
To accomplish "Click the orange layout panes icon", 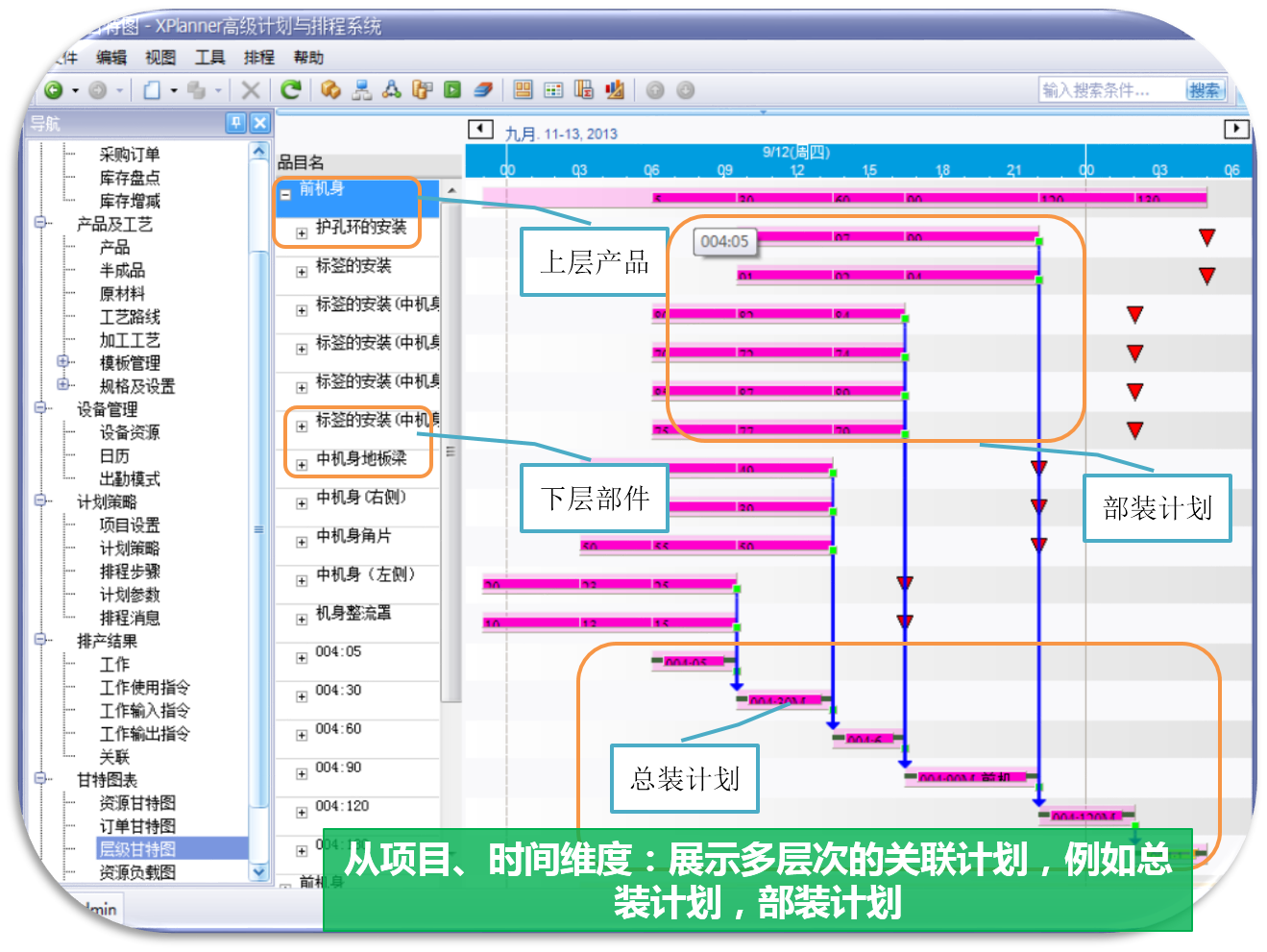I will click(x=523, y=89).
